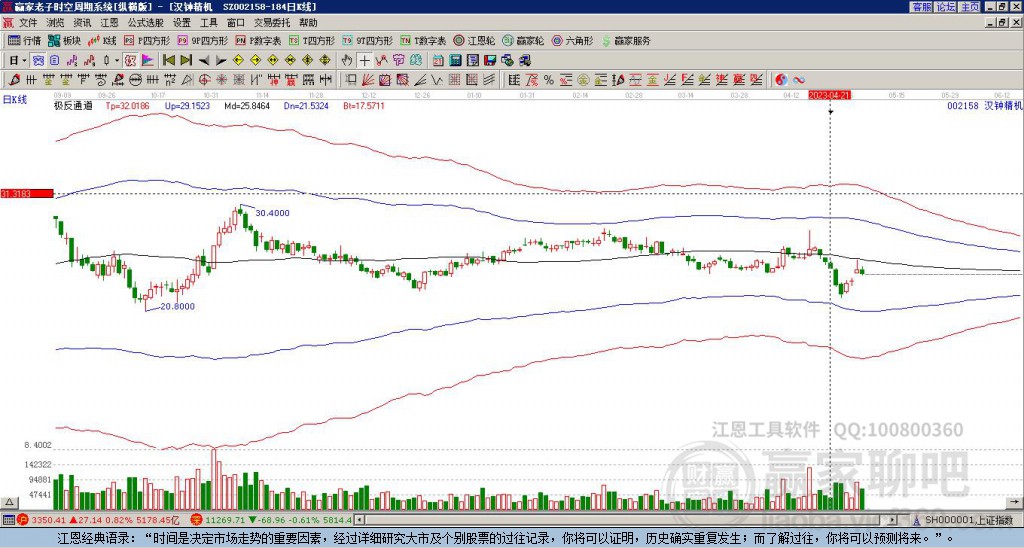Open the 工具 menu
Image resolution: width=1024 pixels, height=548 pixels.
[208, 23]
